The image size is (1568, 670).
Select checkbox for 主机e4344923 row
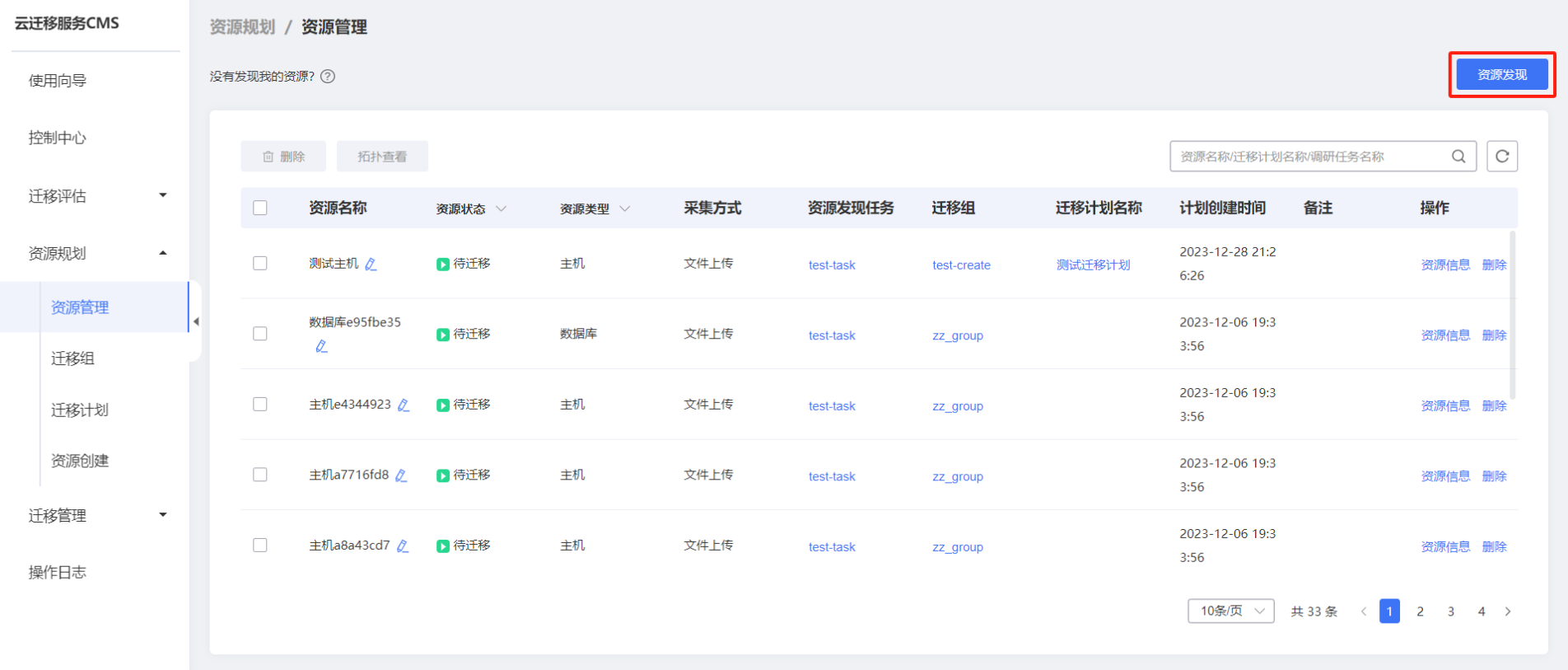(260, 404)
